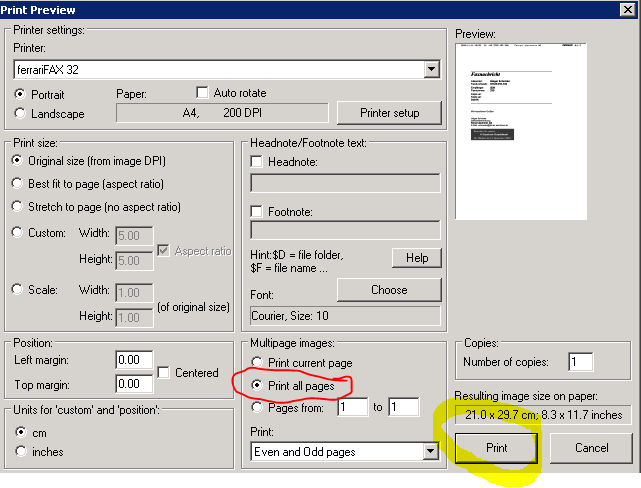Expand the Even and Odd pages dropdown
Image resolution: width=641 pixels, height=488 pixels.
pos(431,451)
